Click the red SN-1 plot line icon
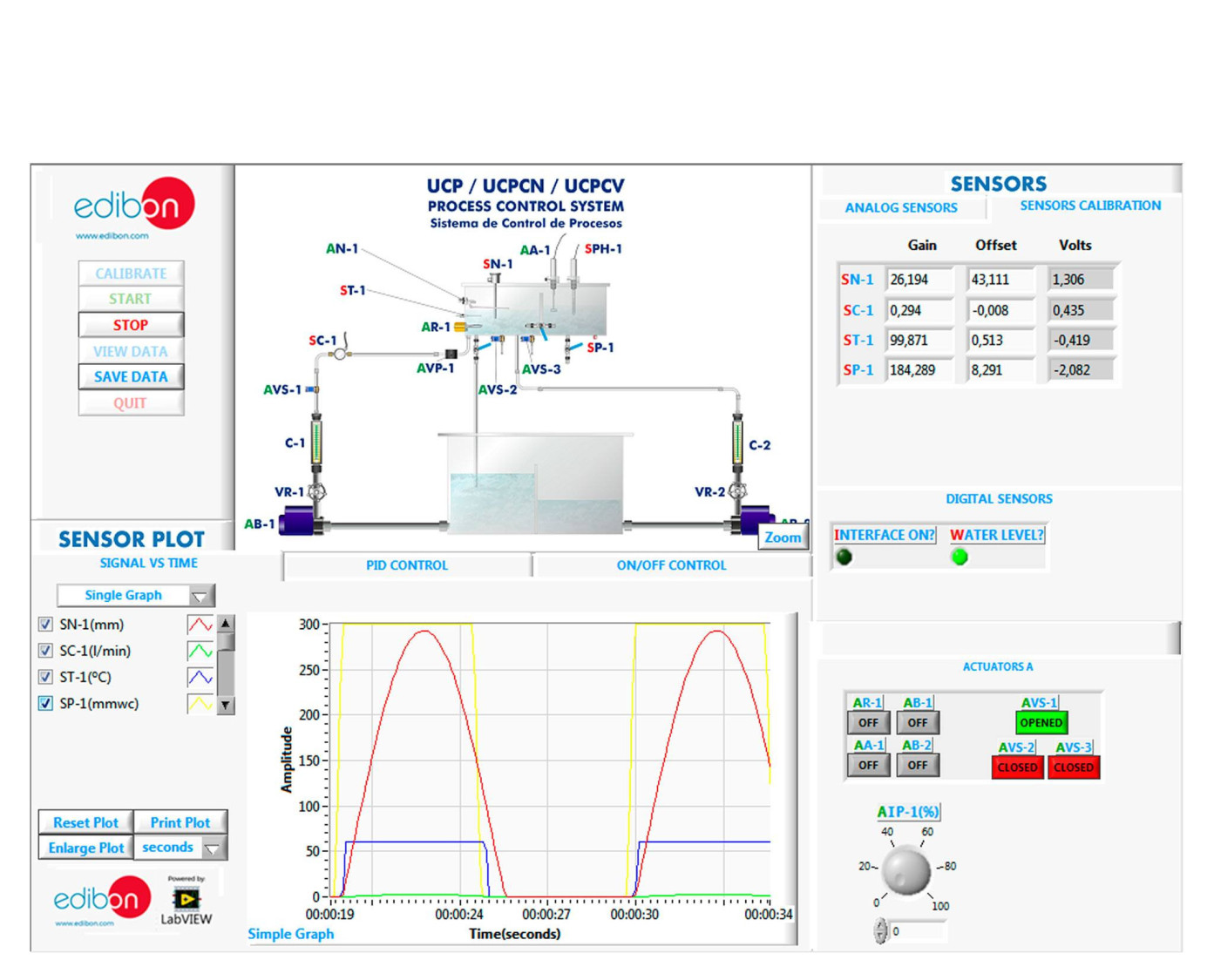1214x980 pixels. pos(200,625)
